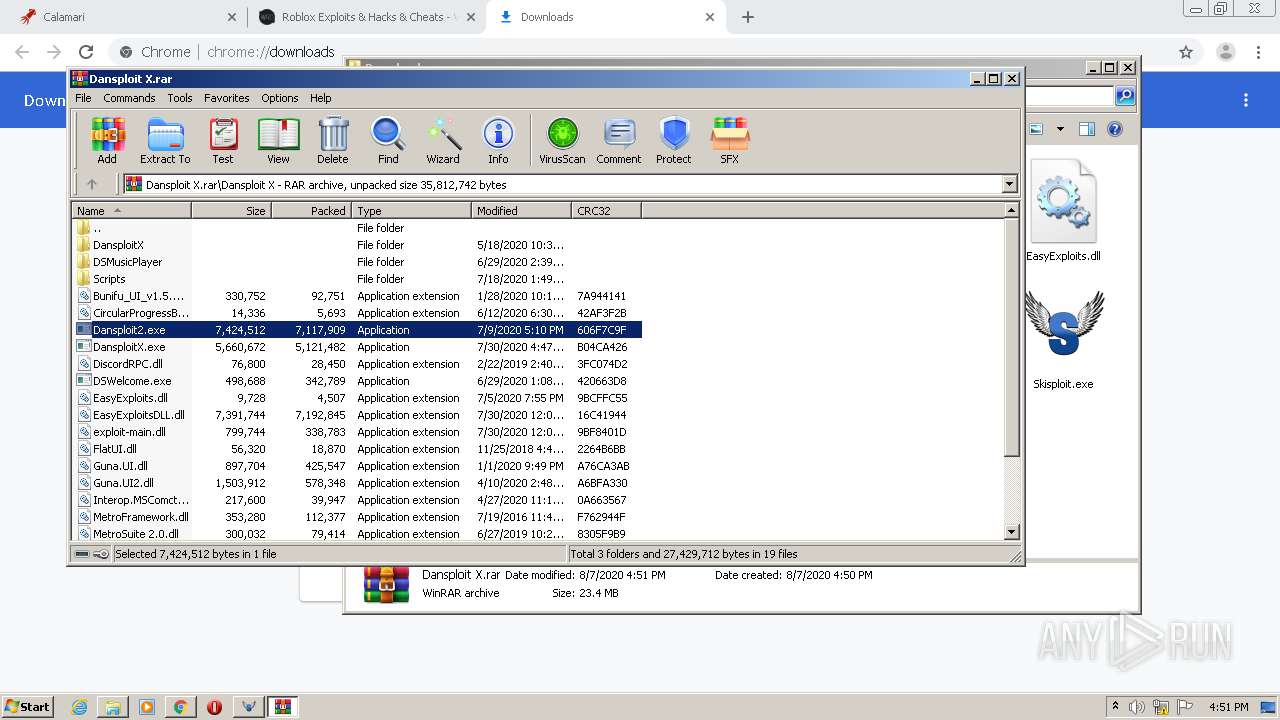The width and height of the screenshot is (1280, 720).
Task: Go up one level with the arrow button
Action: pos(92,184)
